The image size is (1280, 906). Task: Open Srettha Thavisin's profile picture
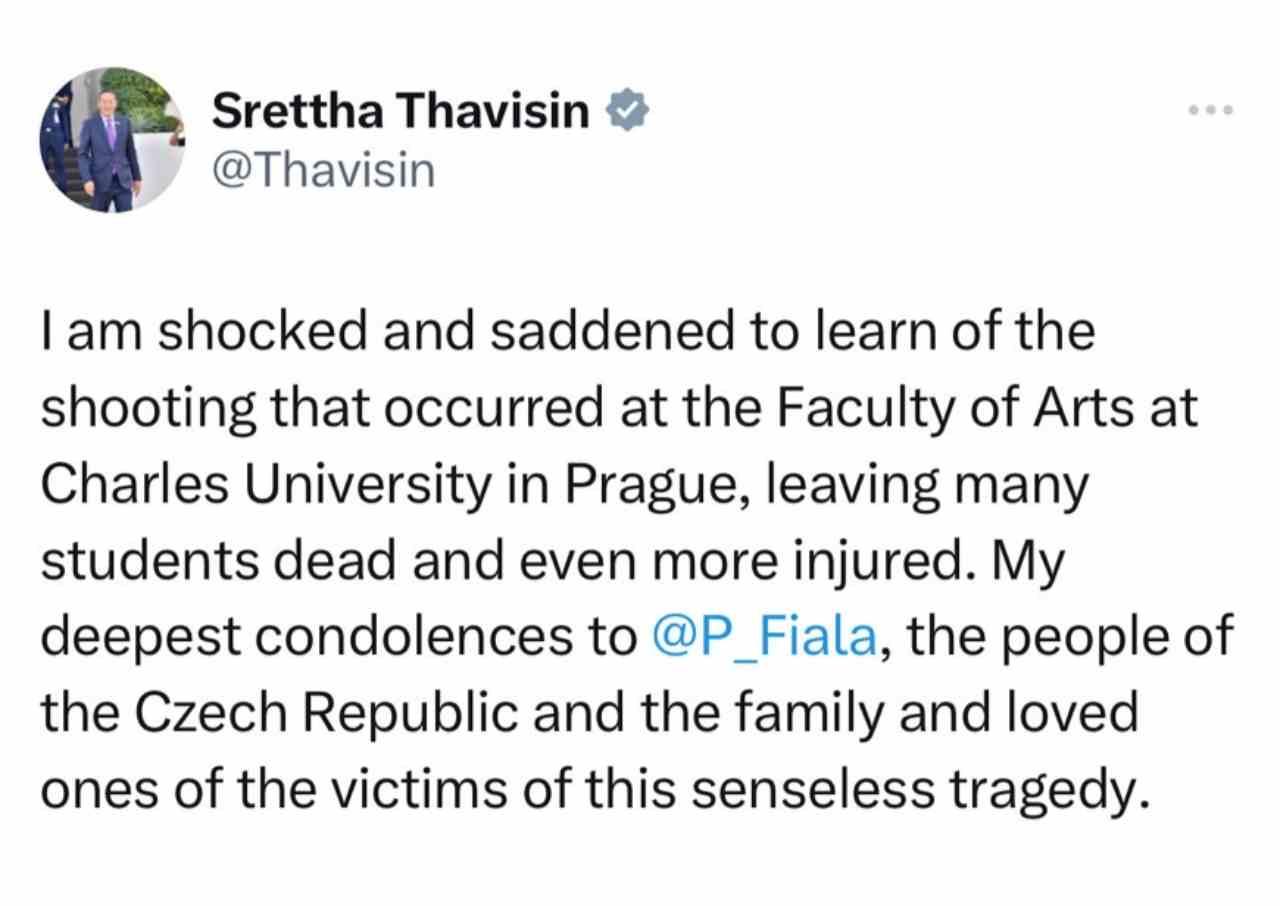[110, 140]
